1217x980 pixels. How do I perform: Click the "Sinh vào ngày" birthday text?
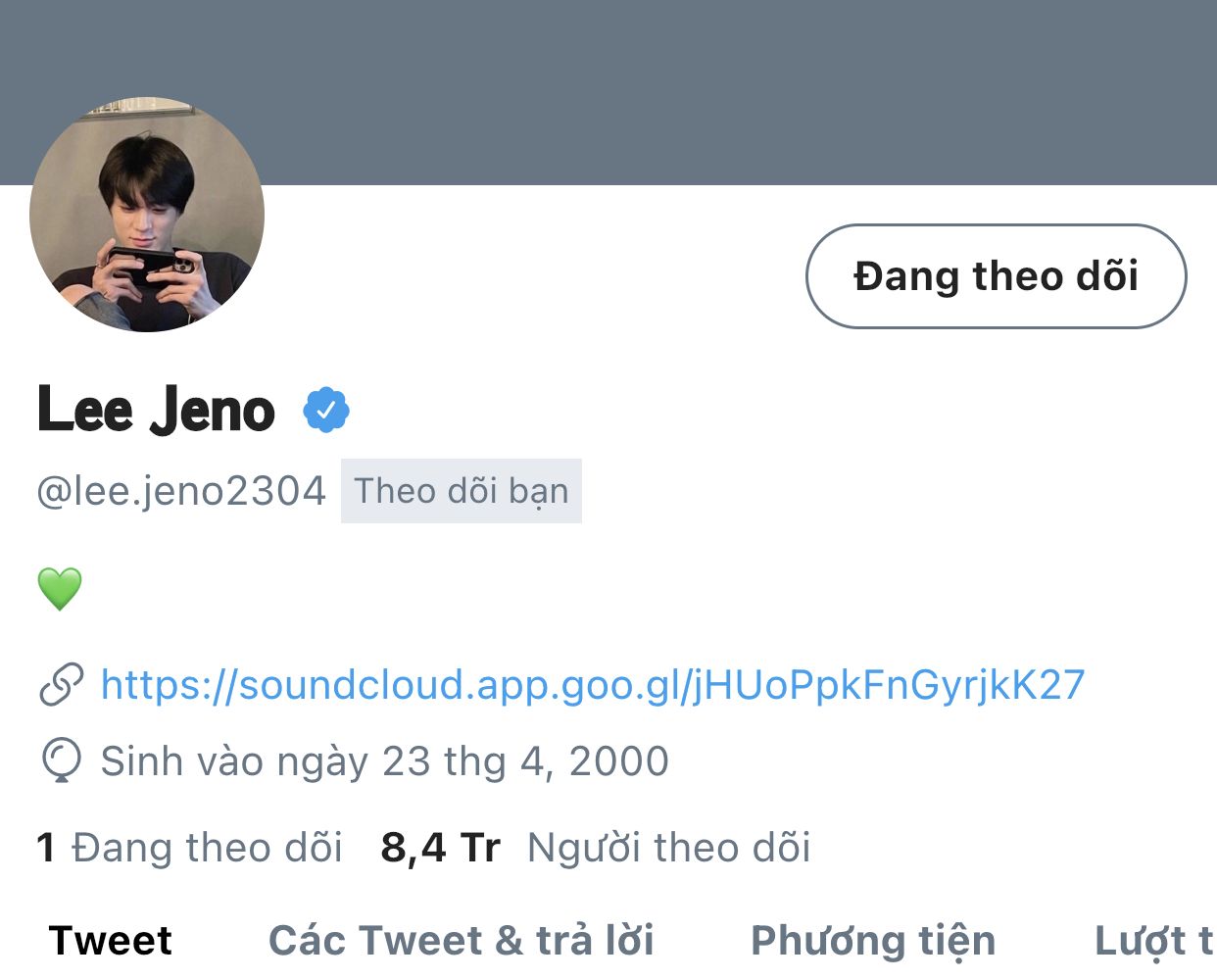click(235, 761)
